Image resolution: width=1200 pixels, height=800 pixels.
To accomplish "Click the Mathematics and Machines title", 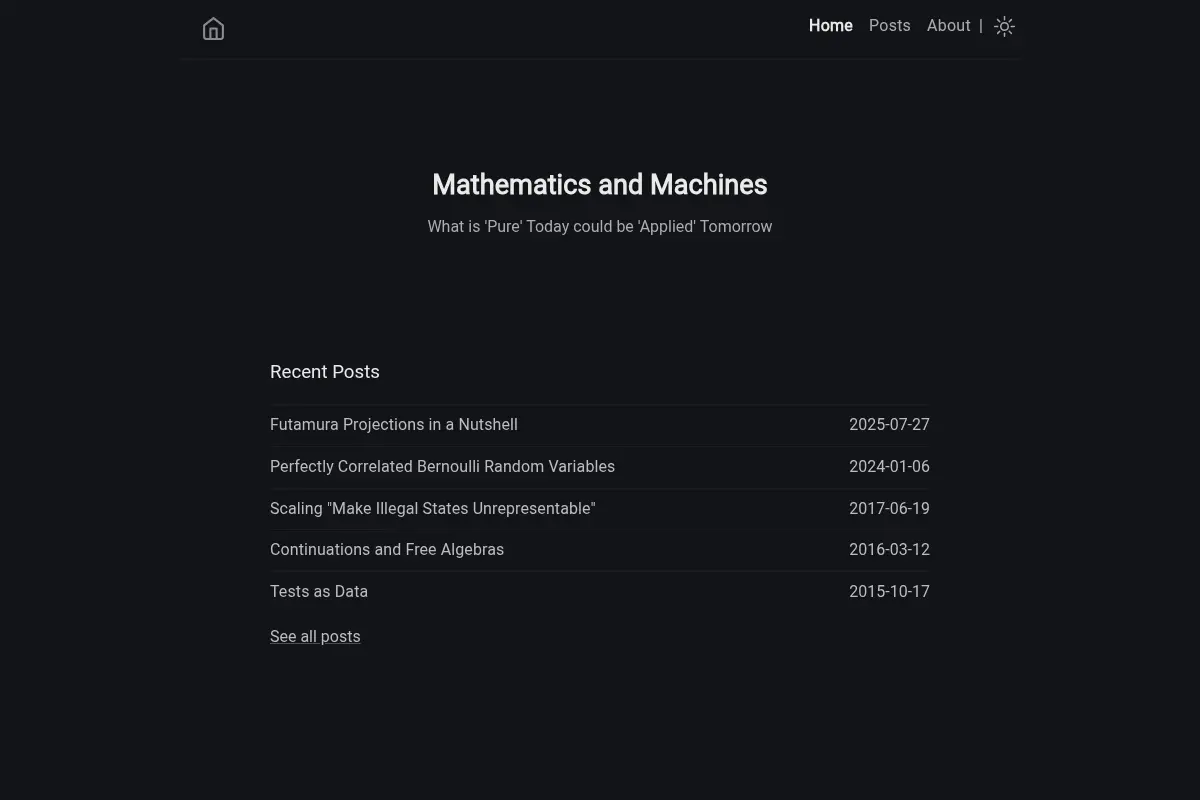I will point(600,185).
